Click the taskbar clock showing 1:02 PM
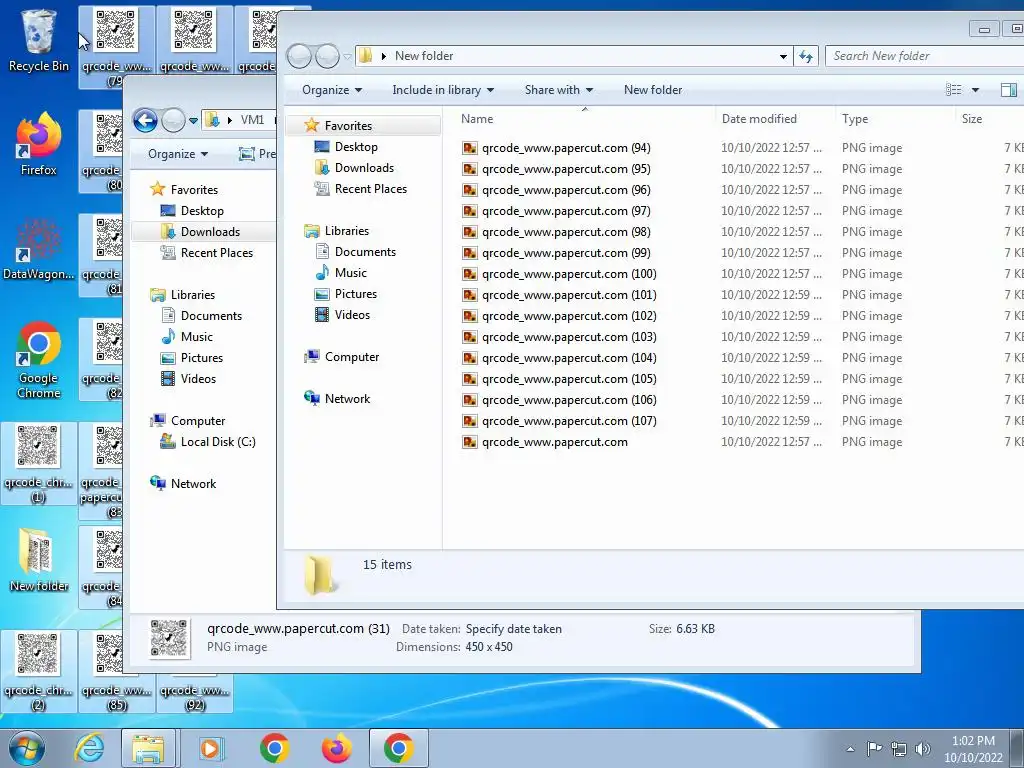 point(973,749)
